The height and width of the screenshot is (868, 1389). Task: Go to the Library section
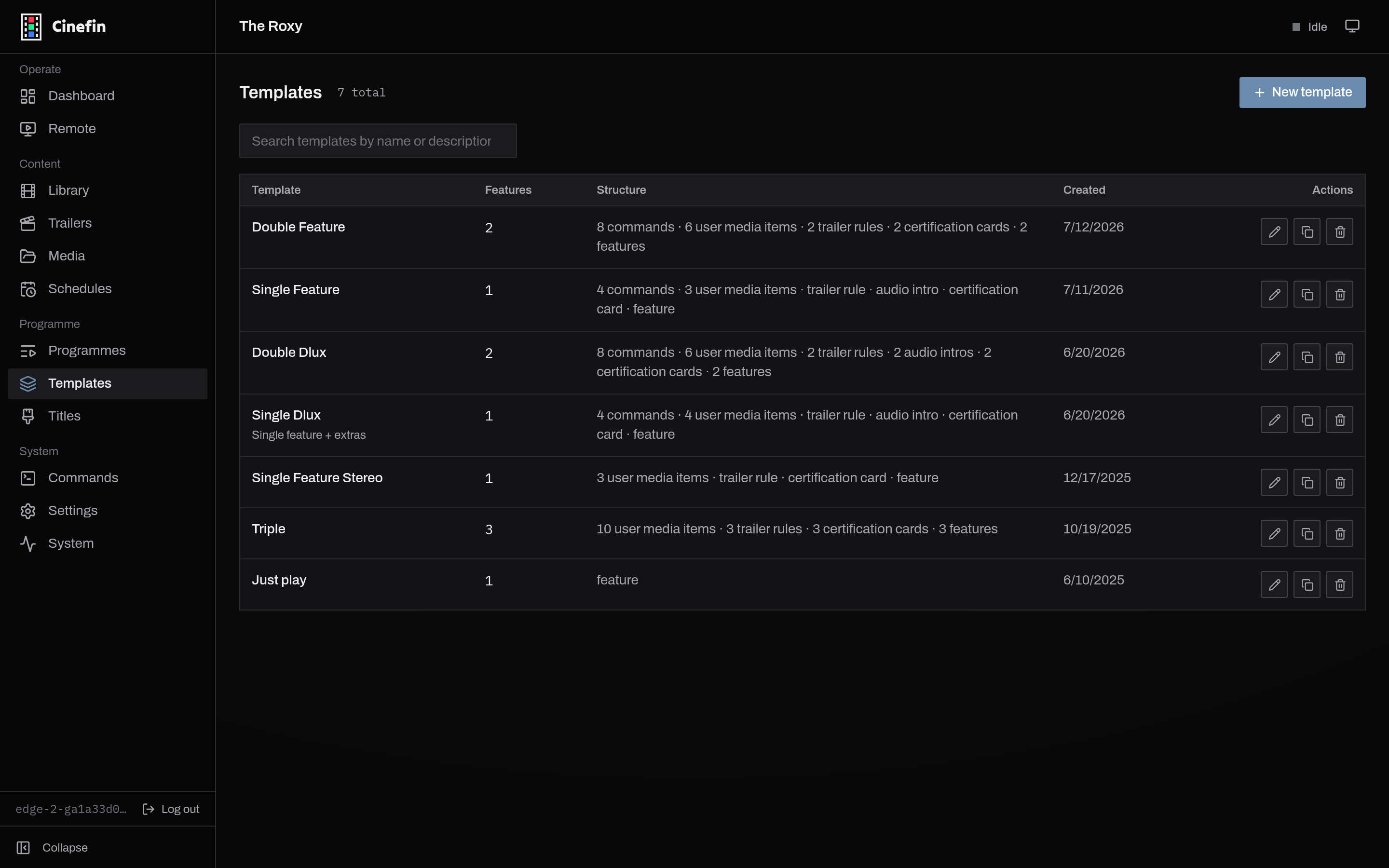pos(108,190)
